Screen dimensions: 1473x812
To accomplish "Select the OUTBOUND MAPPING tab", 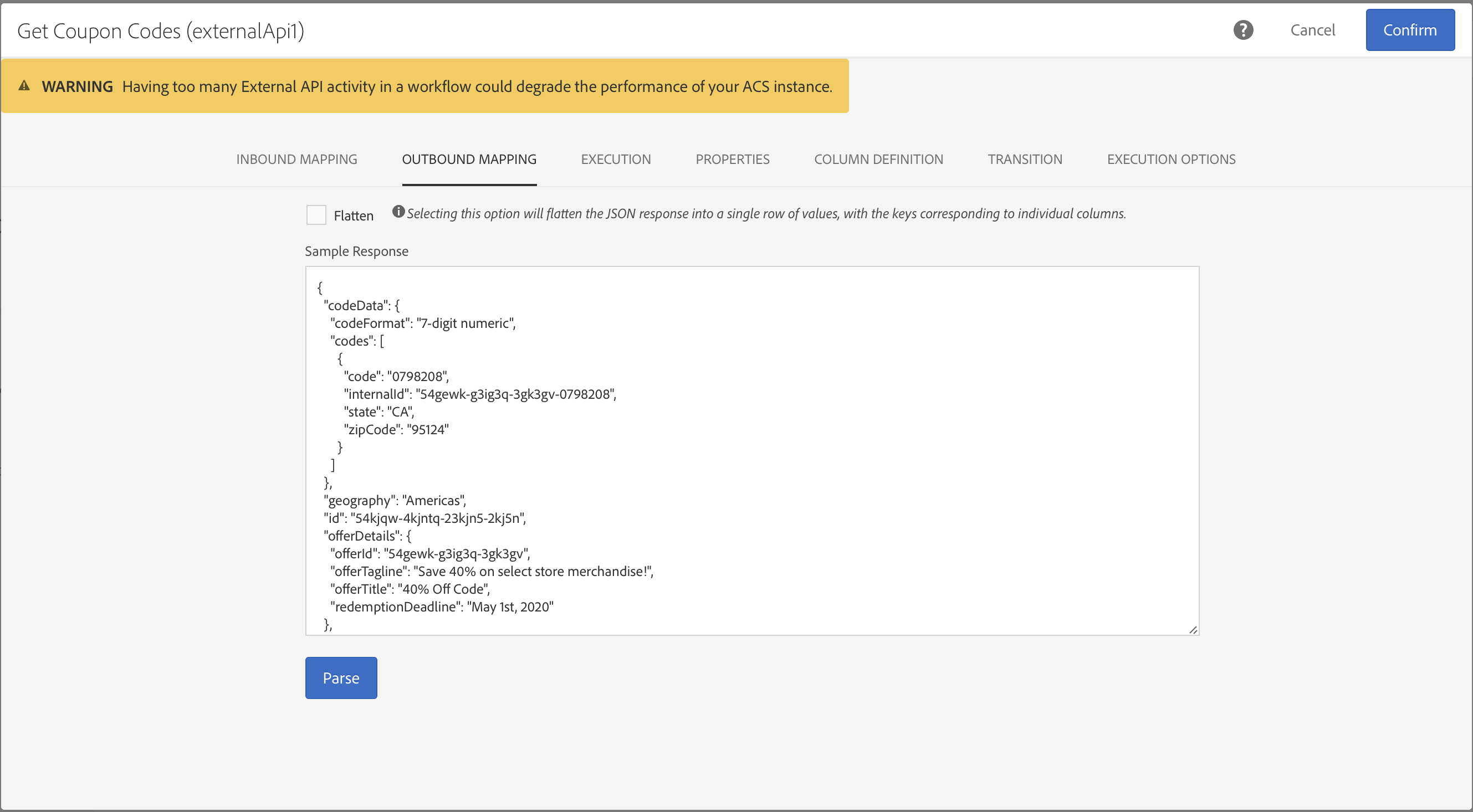I will point(470,159).
